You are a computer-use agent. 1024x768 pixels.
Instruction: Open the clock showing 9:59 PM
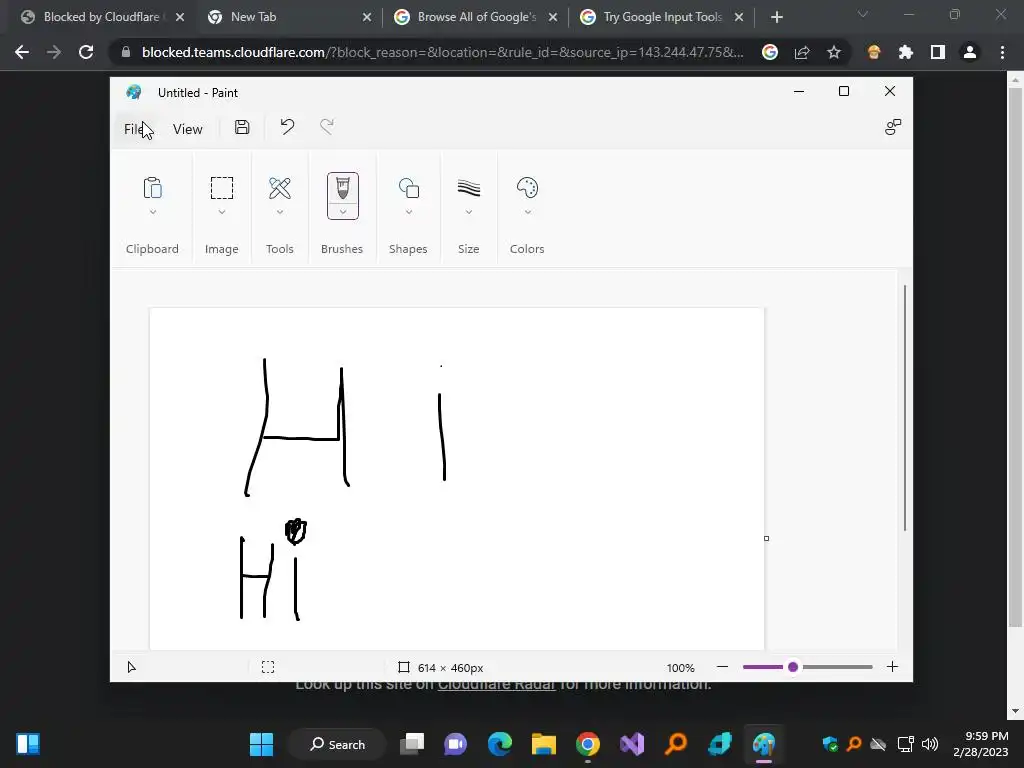coord(980,744)
